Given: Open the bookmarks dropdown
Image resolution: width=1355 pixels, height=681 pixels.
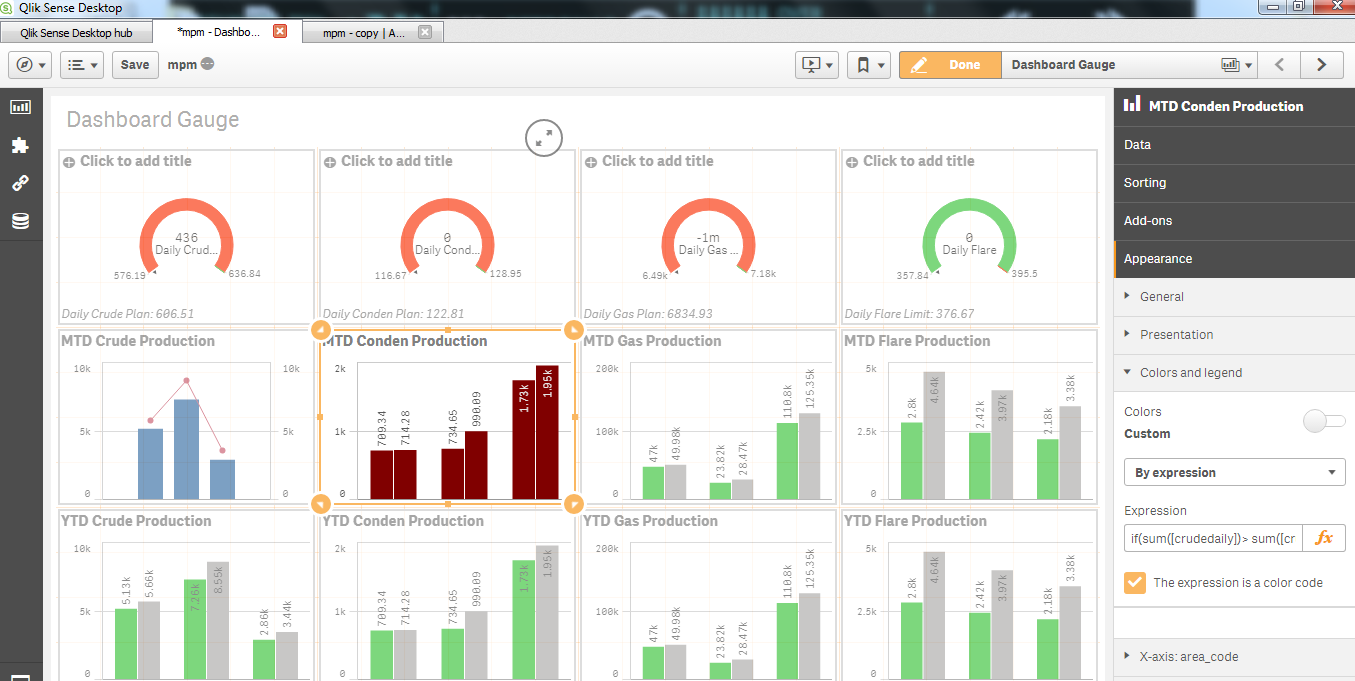Looking at the screenshot, I should click(868, 65).
